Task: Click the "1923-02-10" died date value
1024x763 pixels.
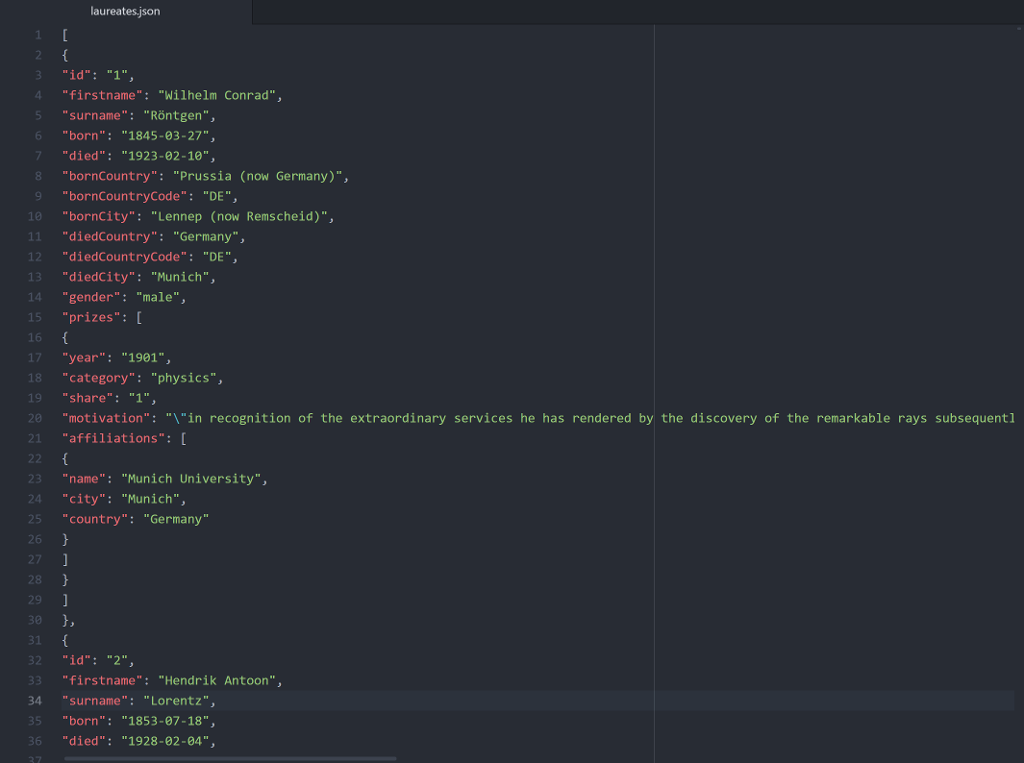Action: (164, 156)
